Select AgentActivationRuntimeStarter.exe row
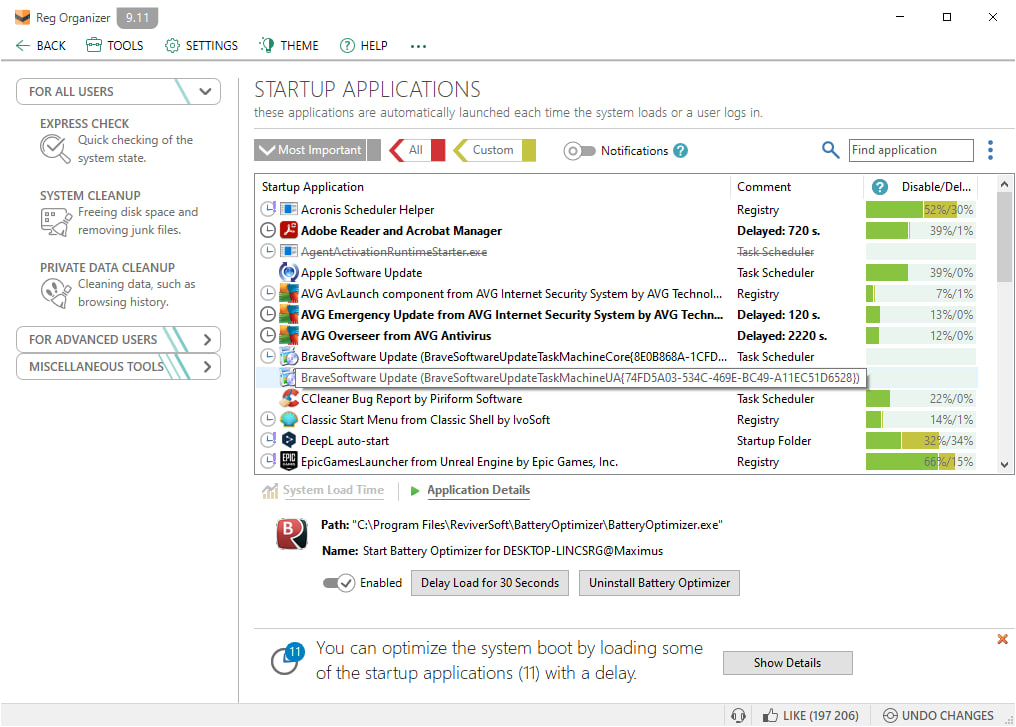 click(616, 251)
